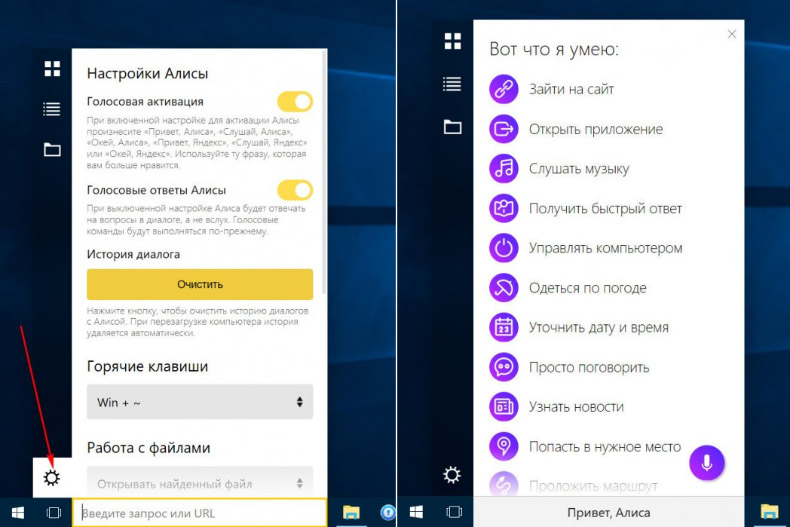Screen dimensions: 790x527
Task: Select Попасть в нужное место skill text
Action: click(x=605, y=446)
